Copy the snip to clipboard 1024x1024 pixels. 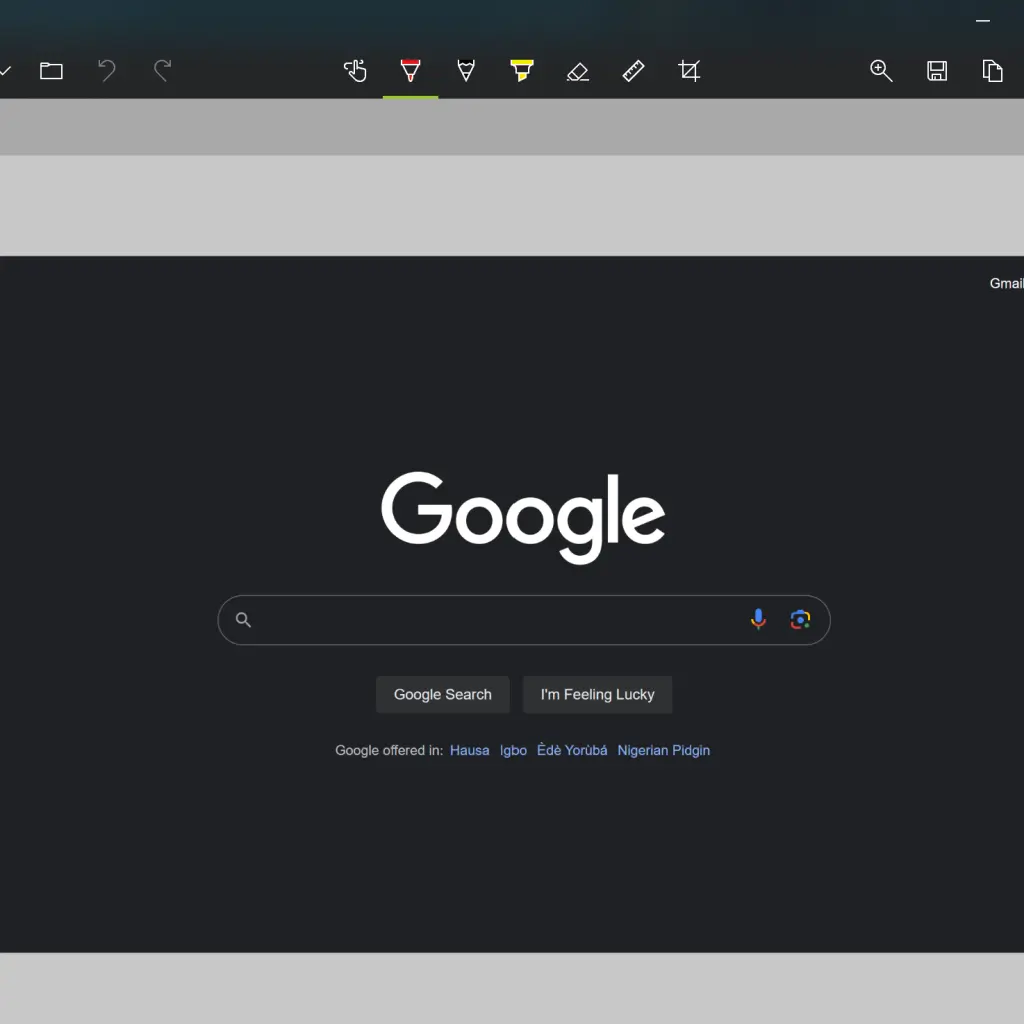tap(993, 71)
